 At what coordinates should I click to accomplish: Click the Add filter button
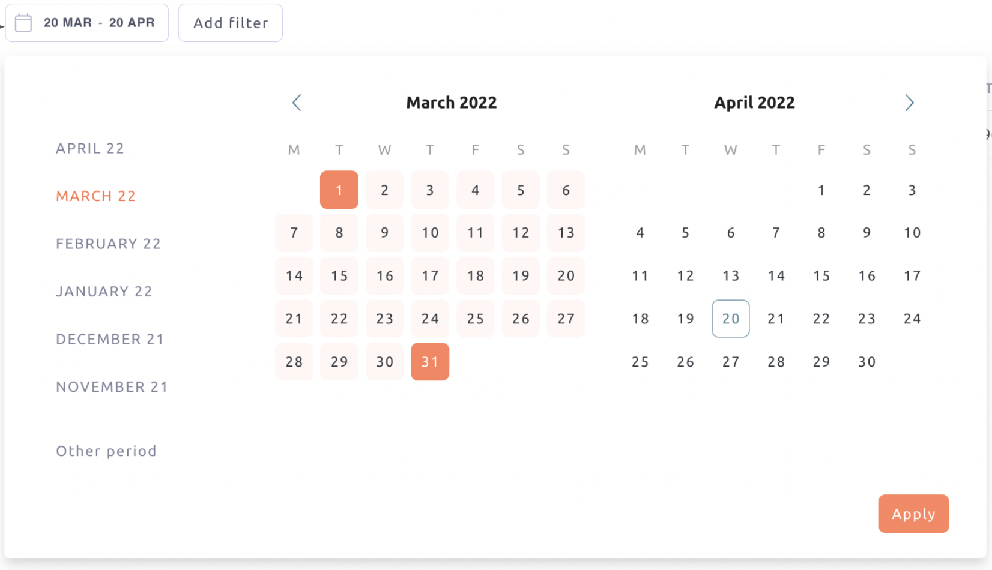click(230, 23)
